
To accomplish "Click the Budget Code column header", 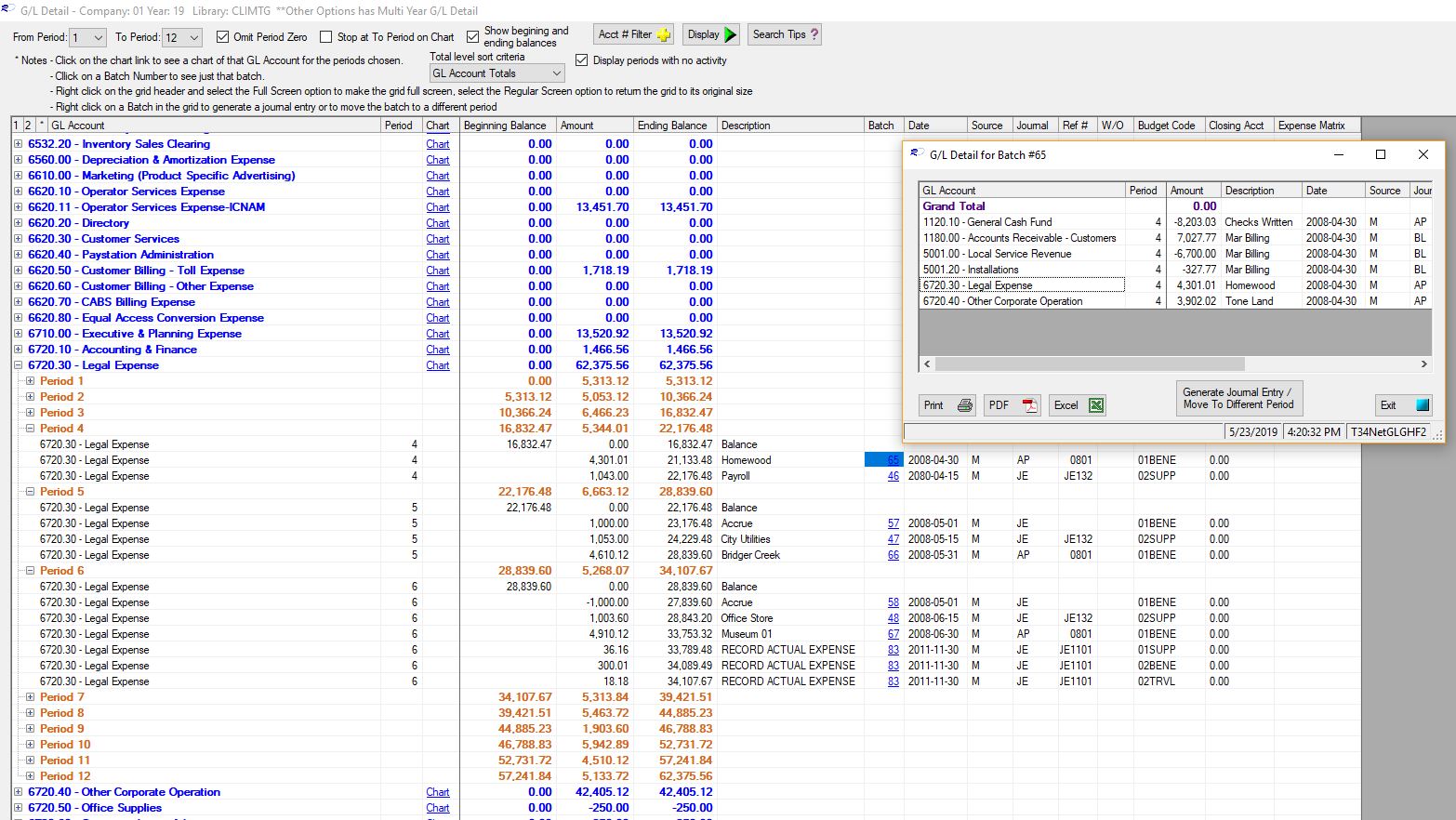I will [x=1169, y=126].
